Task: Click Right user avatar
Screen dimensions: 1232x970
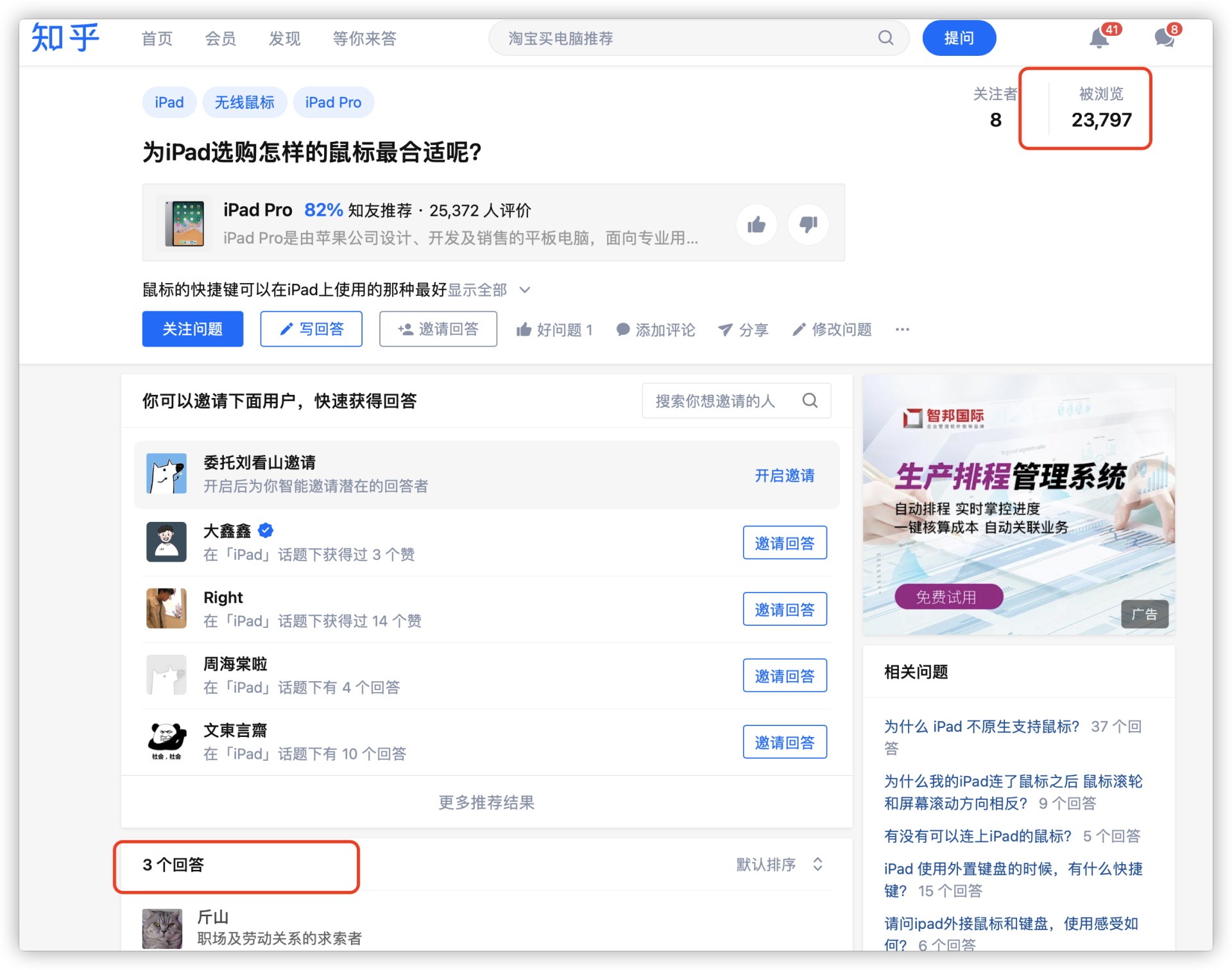Action: tap(166, 608)
